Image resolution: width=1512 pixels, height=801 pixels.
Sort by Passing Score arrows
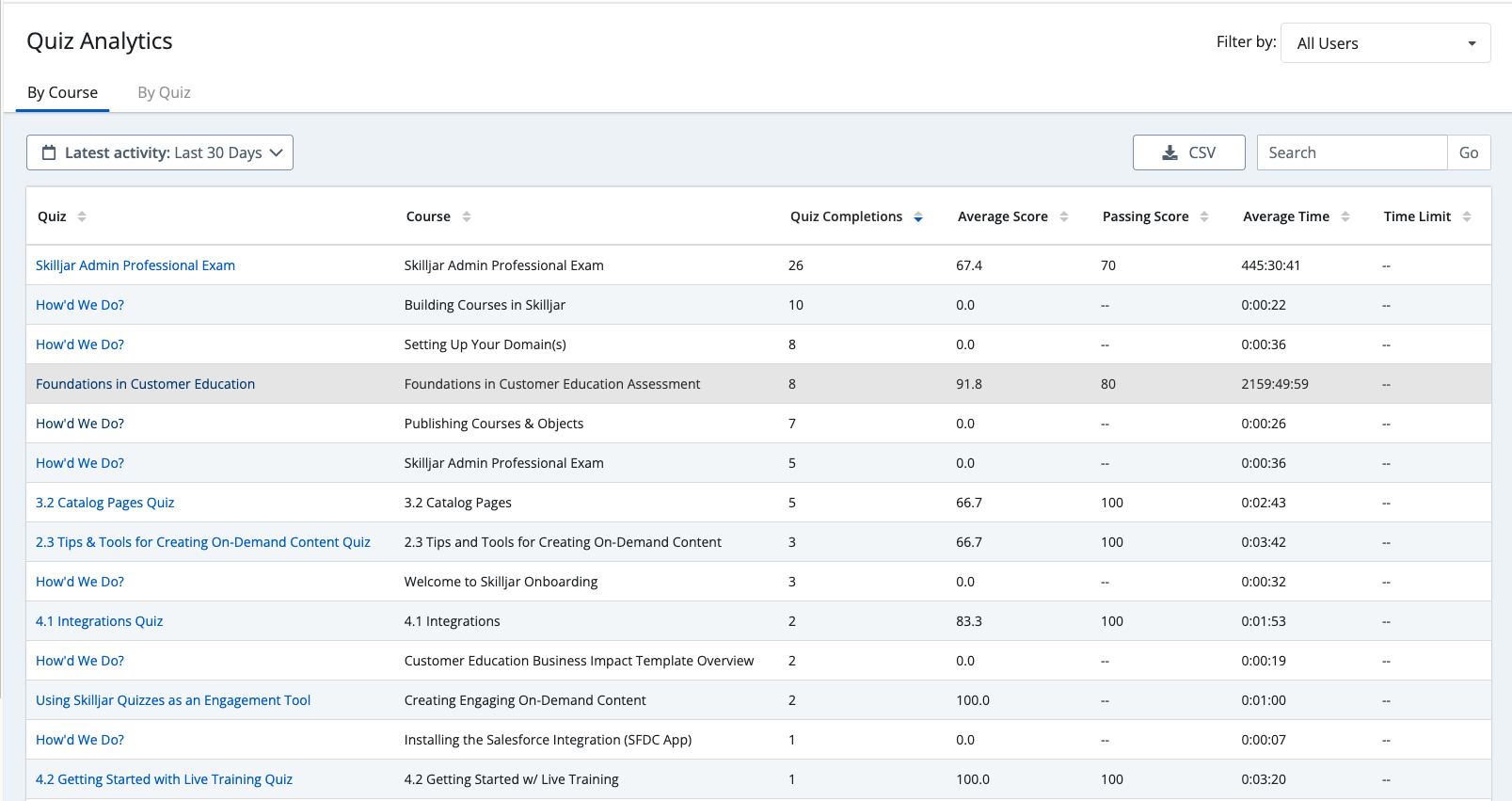point(1204,216)
